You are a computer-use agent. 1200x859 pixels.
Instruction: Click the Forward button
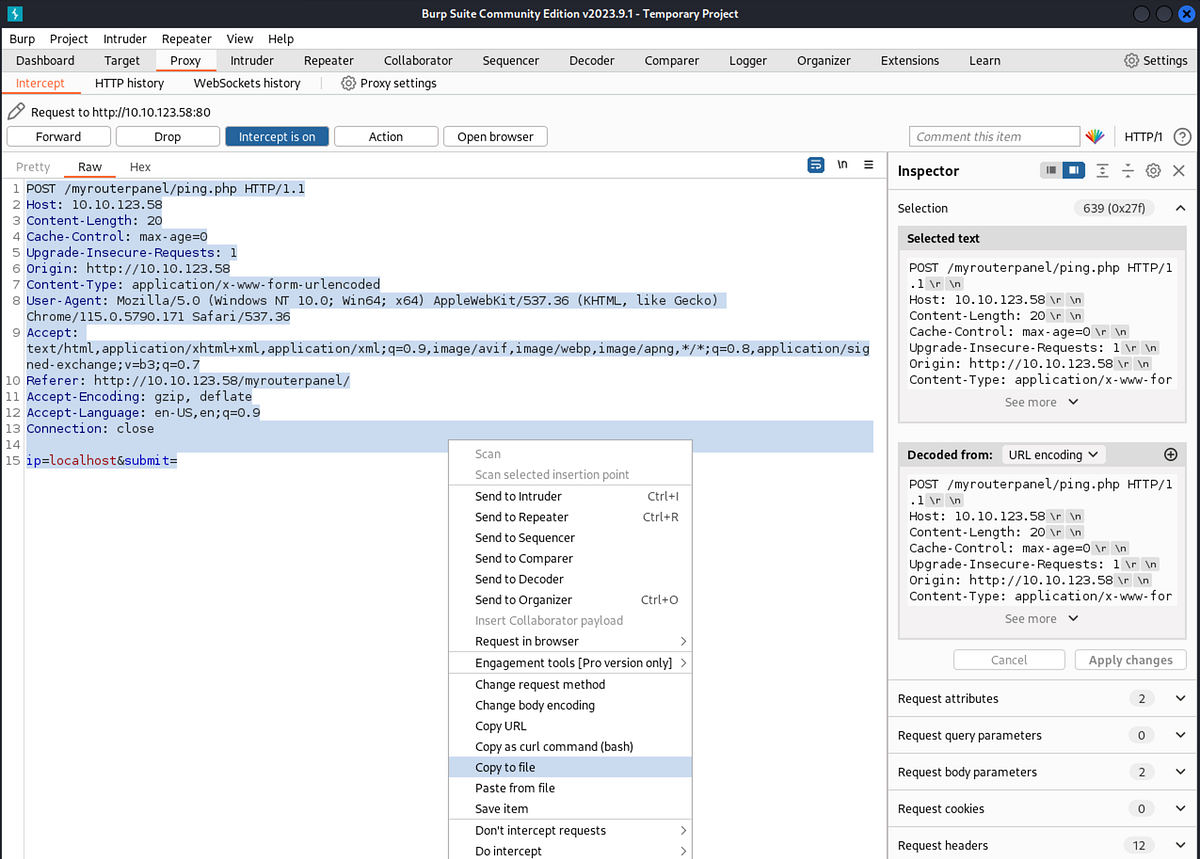point(58,137)
